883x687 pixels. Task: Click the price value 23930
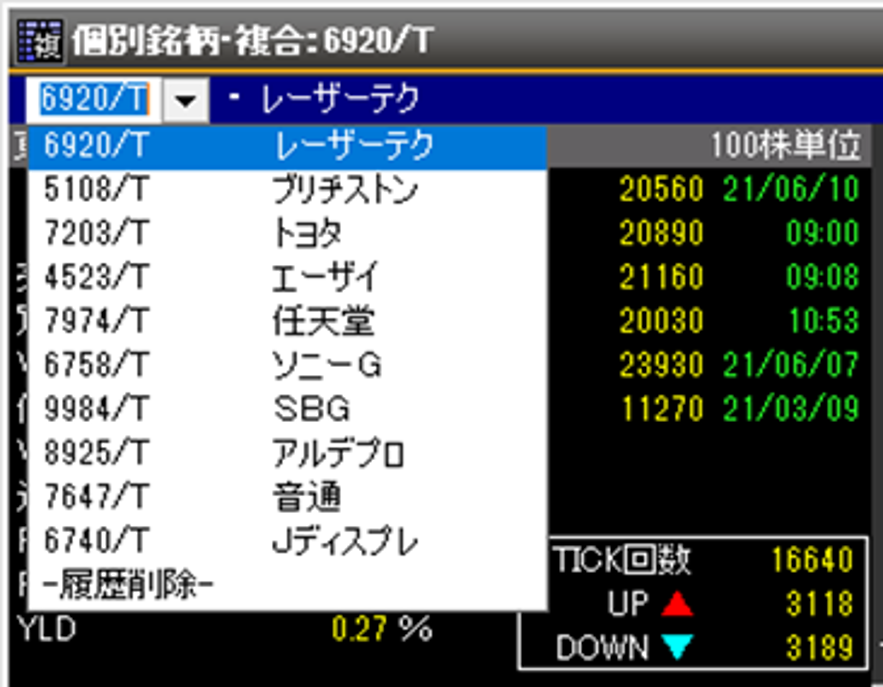662,364
